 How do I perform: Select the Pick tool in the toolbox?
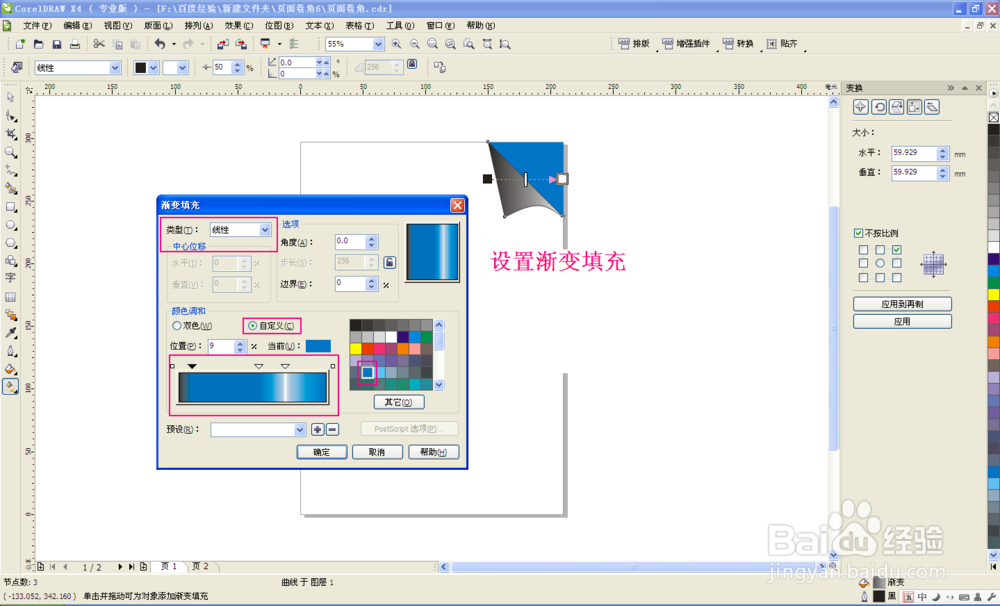coord(11,97)
